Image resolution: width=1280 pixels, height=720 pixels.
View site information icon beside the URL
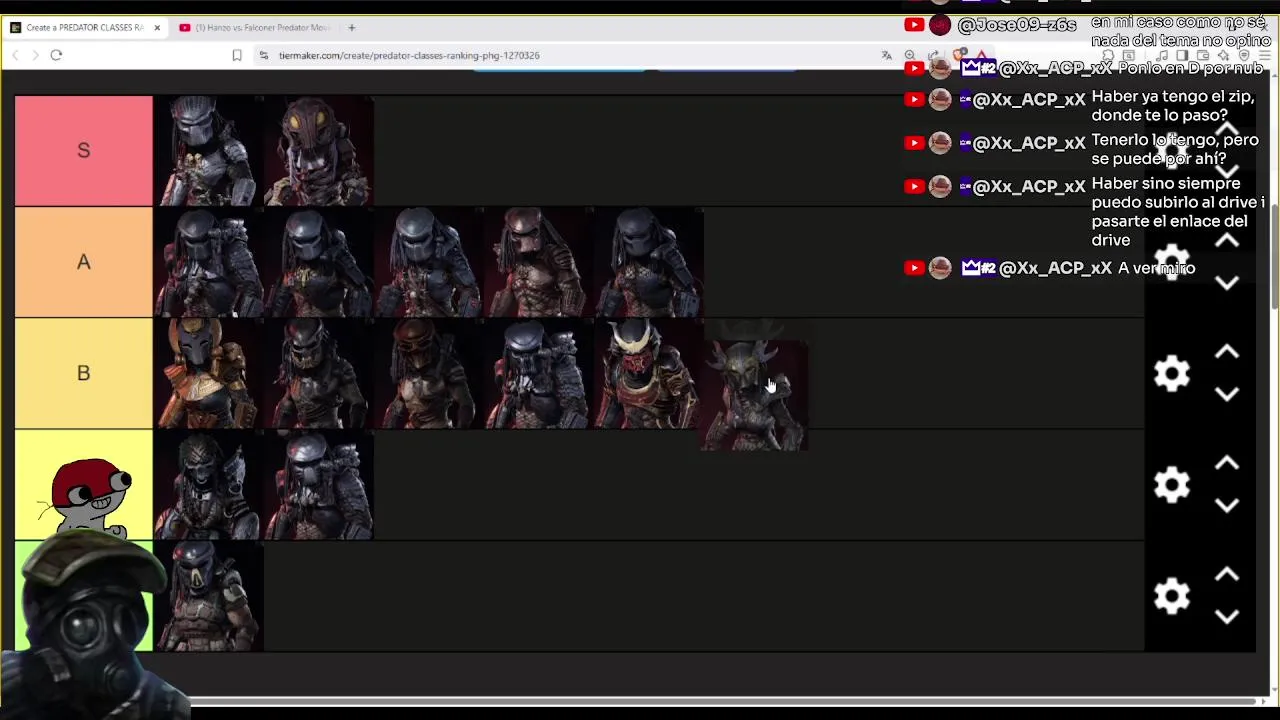[x=263, y=55]
